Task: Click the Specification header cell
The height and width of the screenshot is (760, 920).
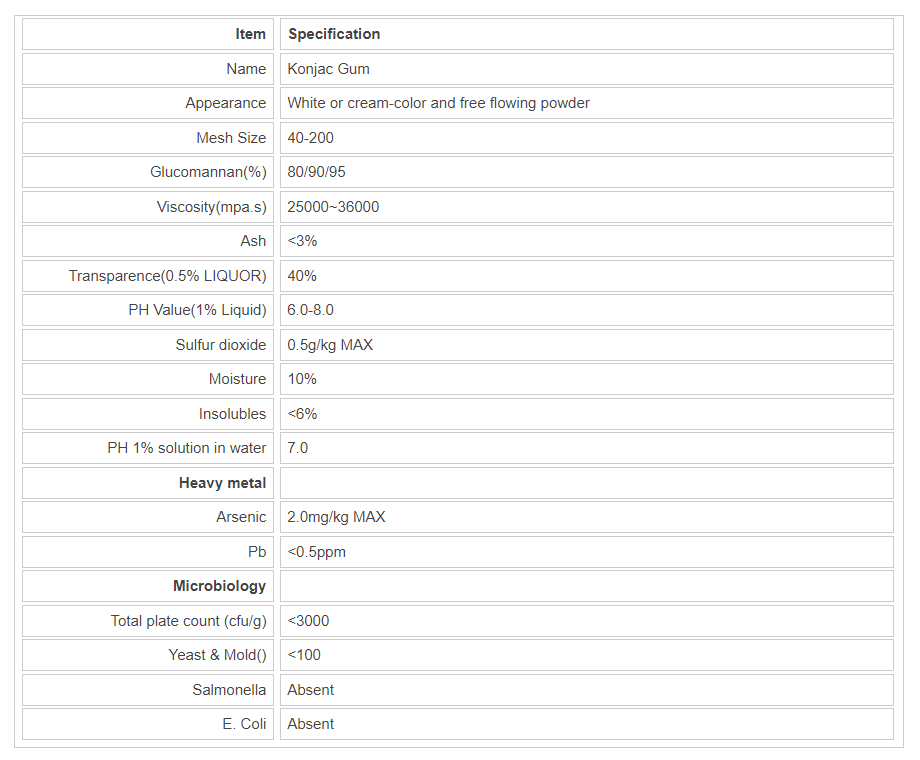Action: tap(334, 34)
